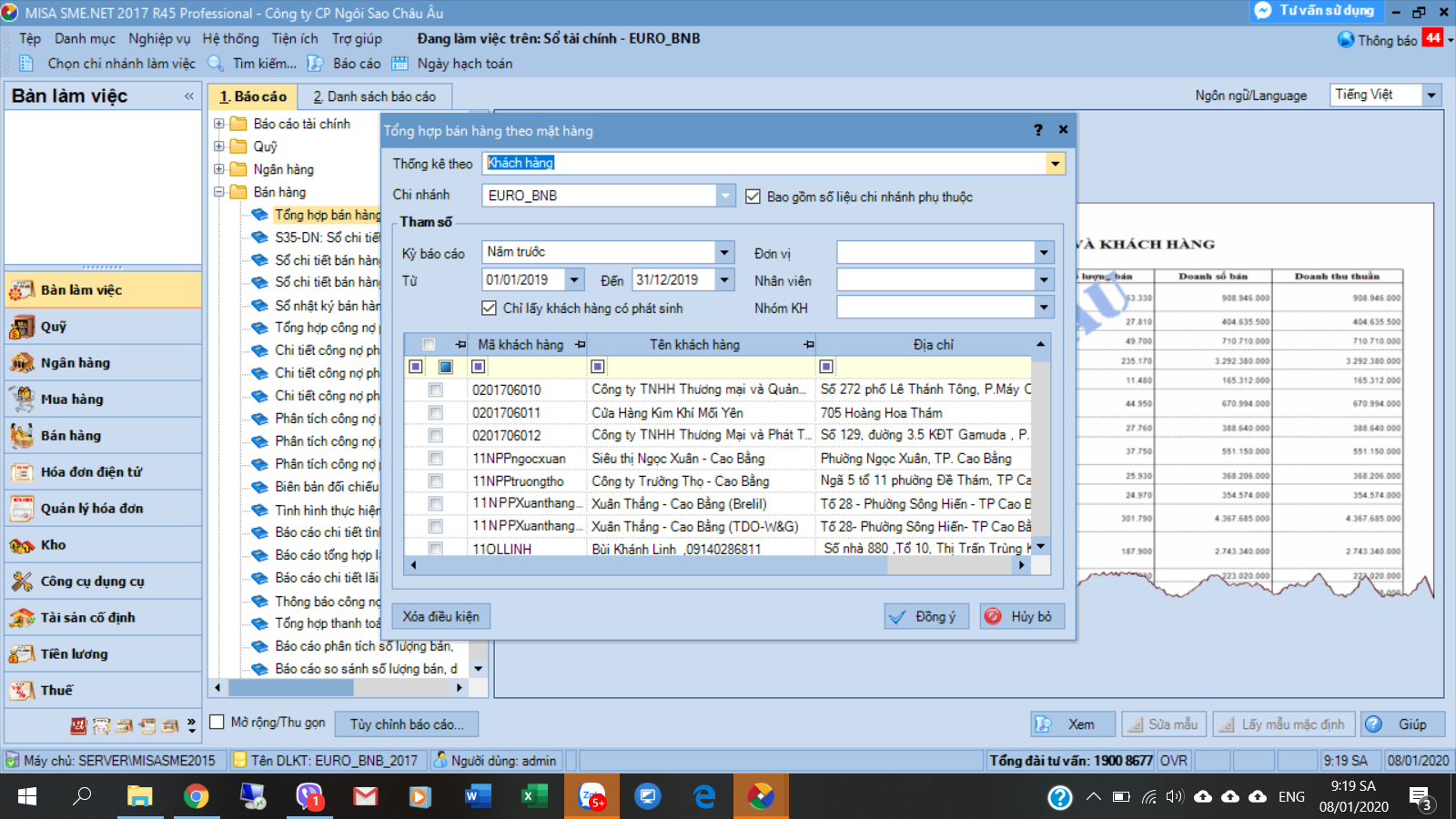Screen dimensions: 1456x819
Task: Expand the Kỳ báo cáo dropdown
Action: pyautogui.click(x=724, y=252)
